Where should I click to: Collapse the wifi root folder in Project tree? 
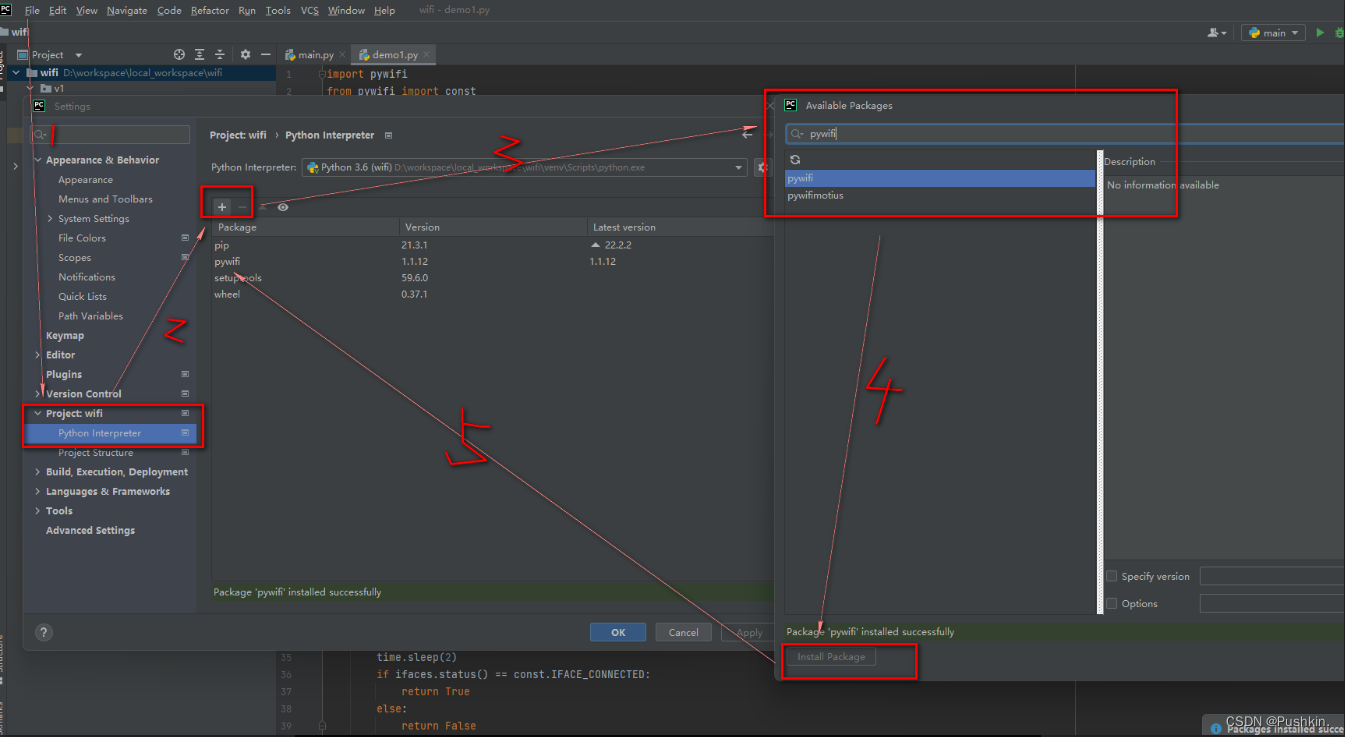point(17,72)
